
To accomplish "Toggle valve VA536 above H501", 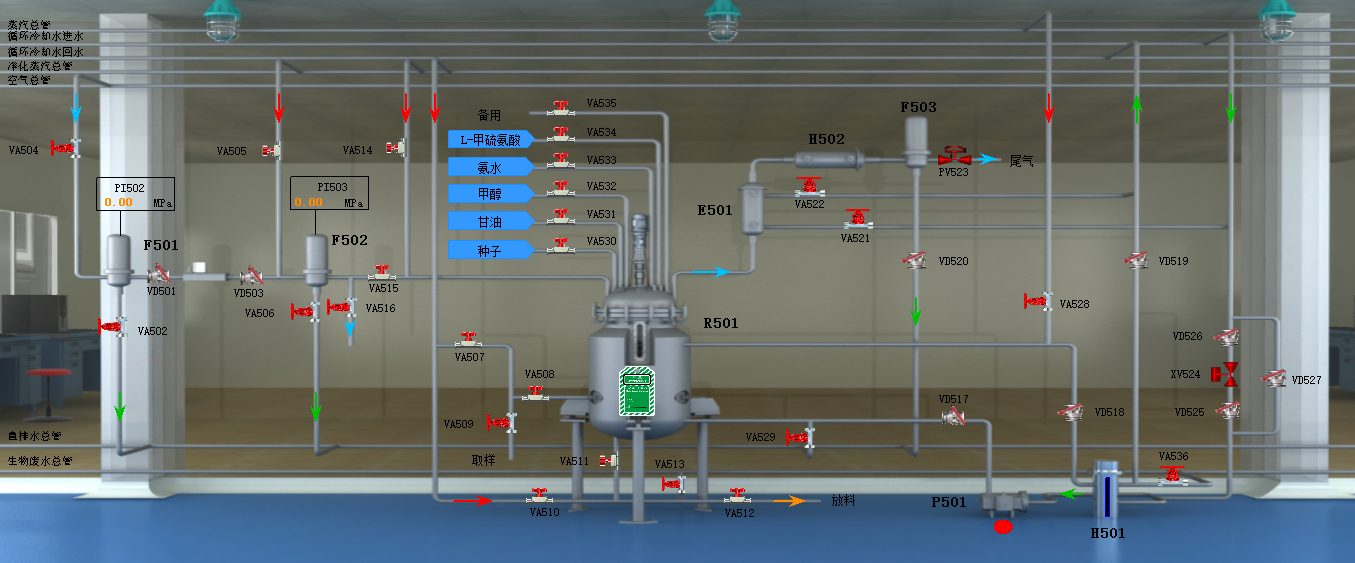I will (x=1170, y=475).
